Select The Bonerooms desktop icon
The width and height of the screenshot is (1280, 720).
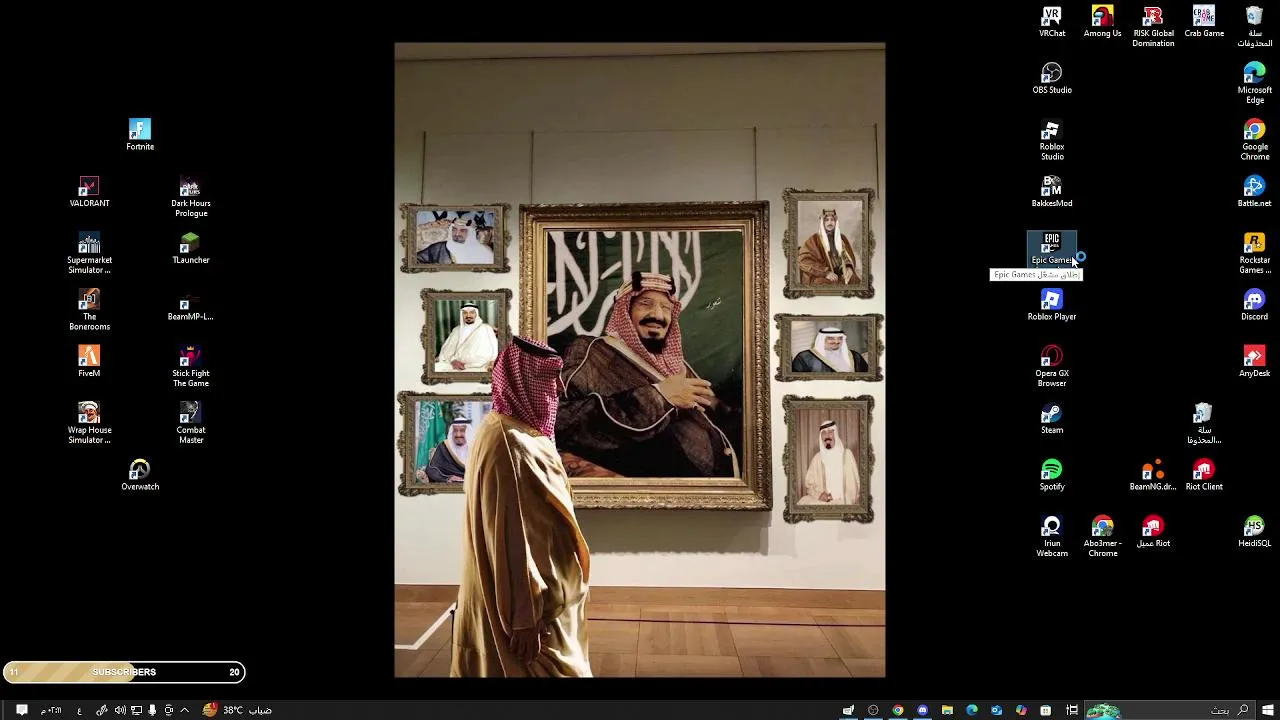pyautogui.click(x=89, y=310)
